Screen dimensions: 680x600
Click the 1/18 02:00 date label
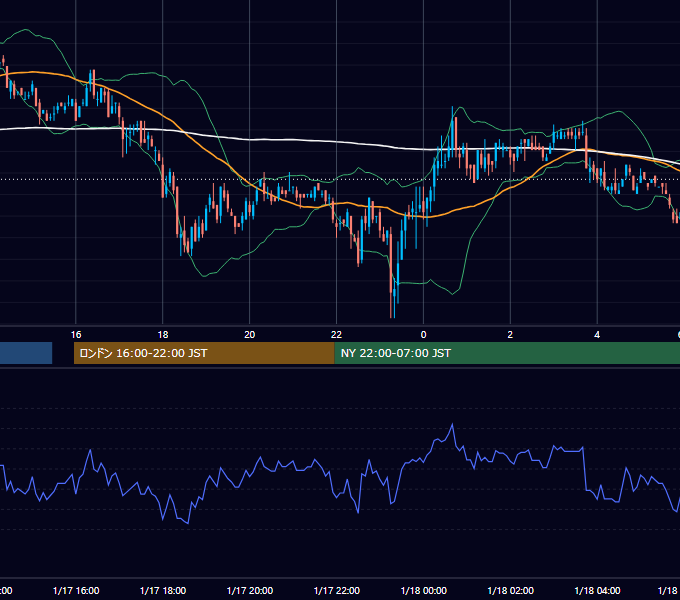click(510, 590)
